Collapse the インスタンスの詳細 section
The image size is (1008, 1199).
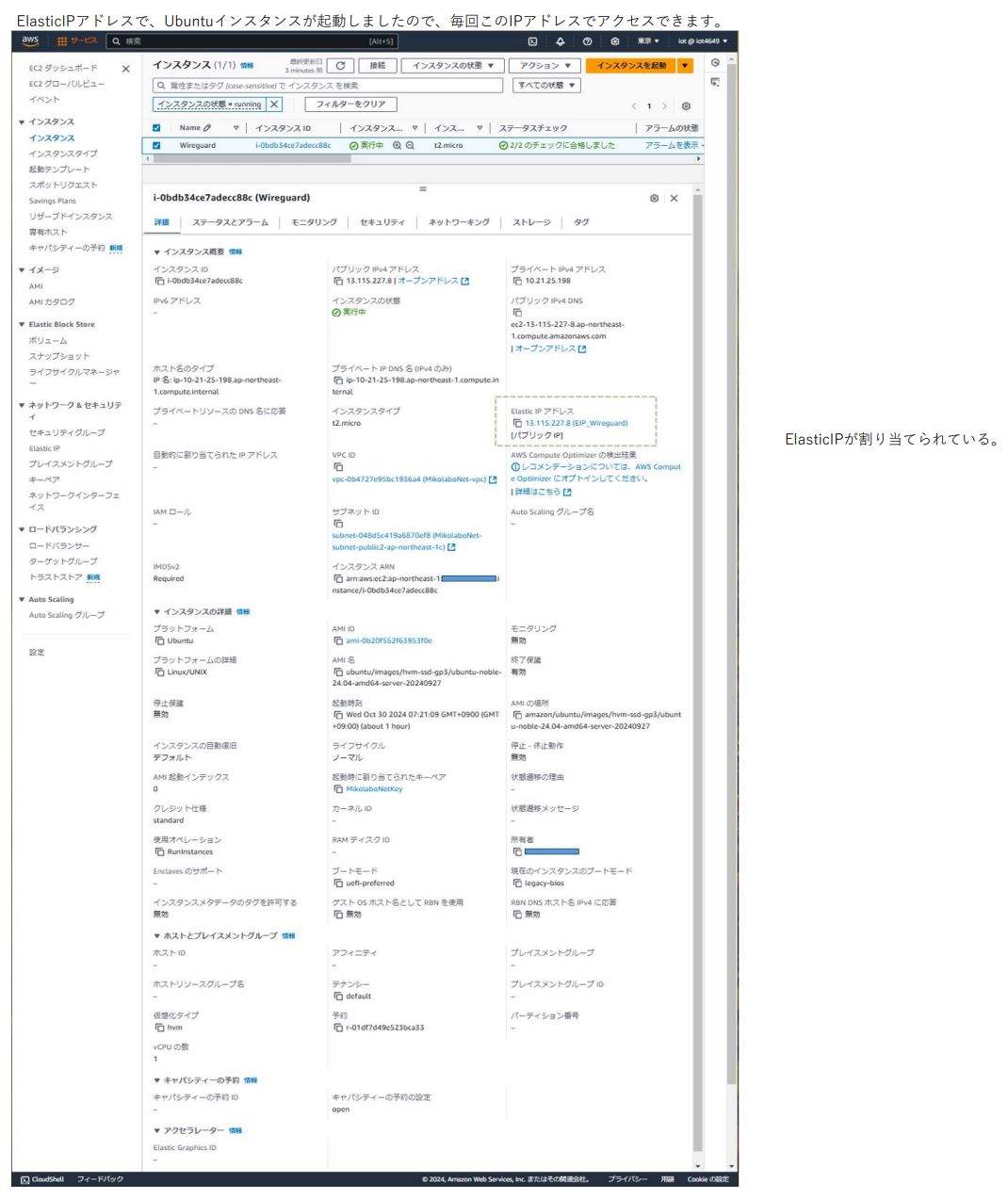point(157,612)
